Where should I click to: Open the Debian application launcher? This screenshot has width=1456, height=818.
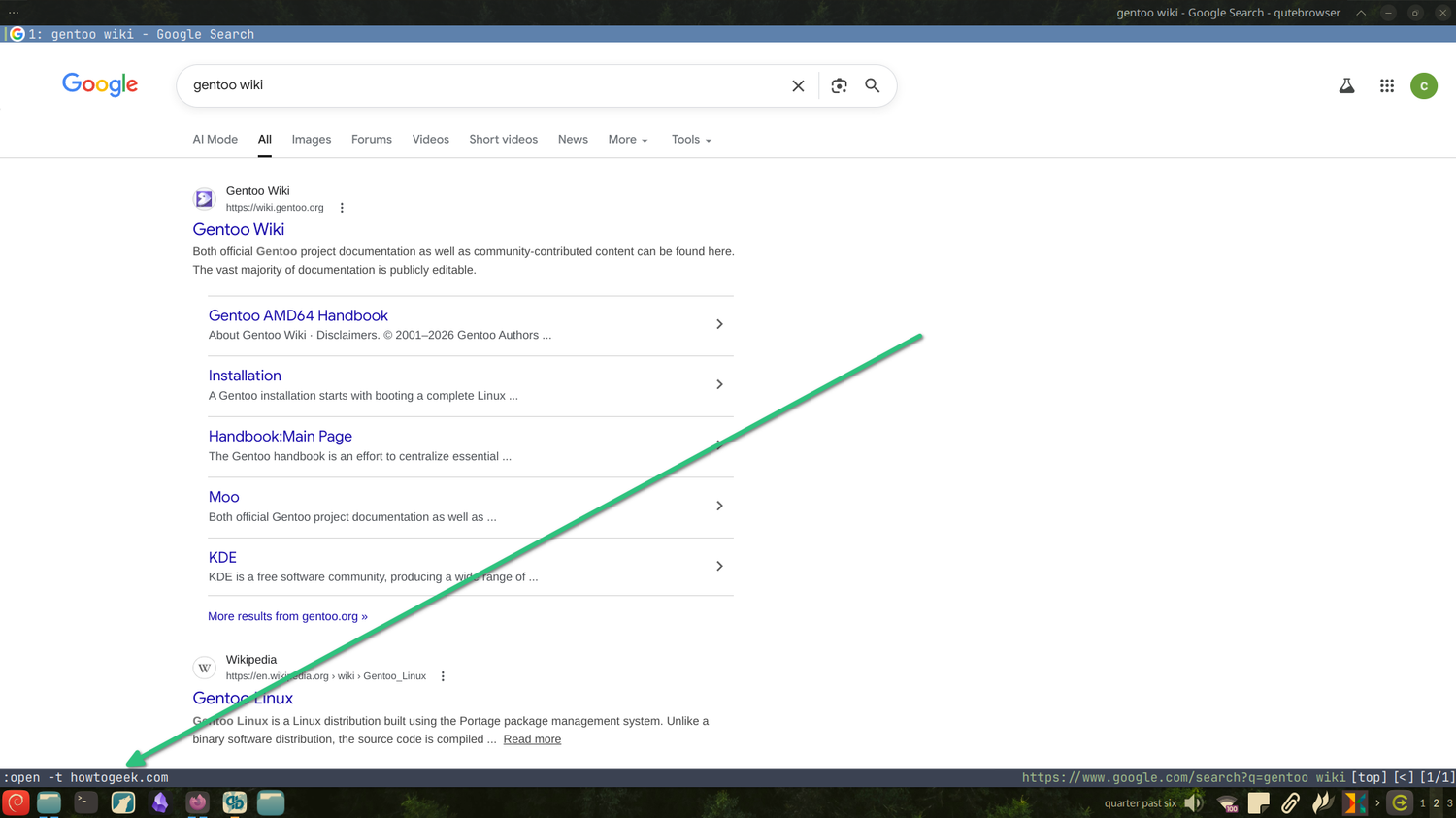pyautogui.click(x=16, y=802)
